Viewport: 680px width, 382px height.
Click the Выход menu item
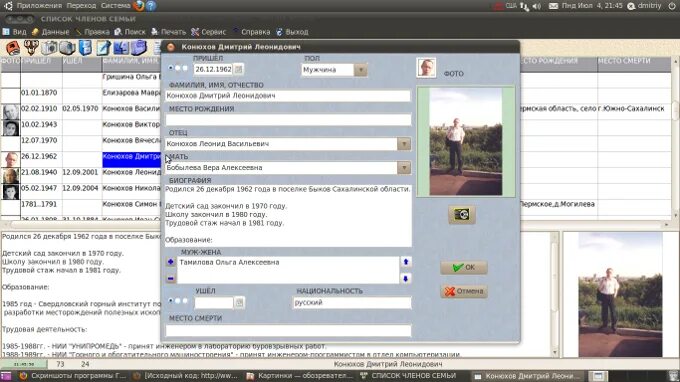tap(292, 32)
